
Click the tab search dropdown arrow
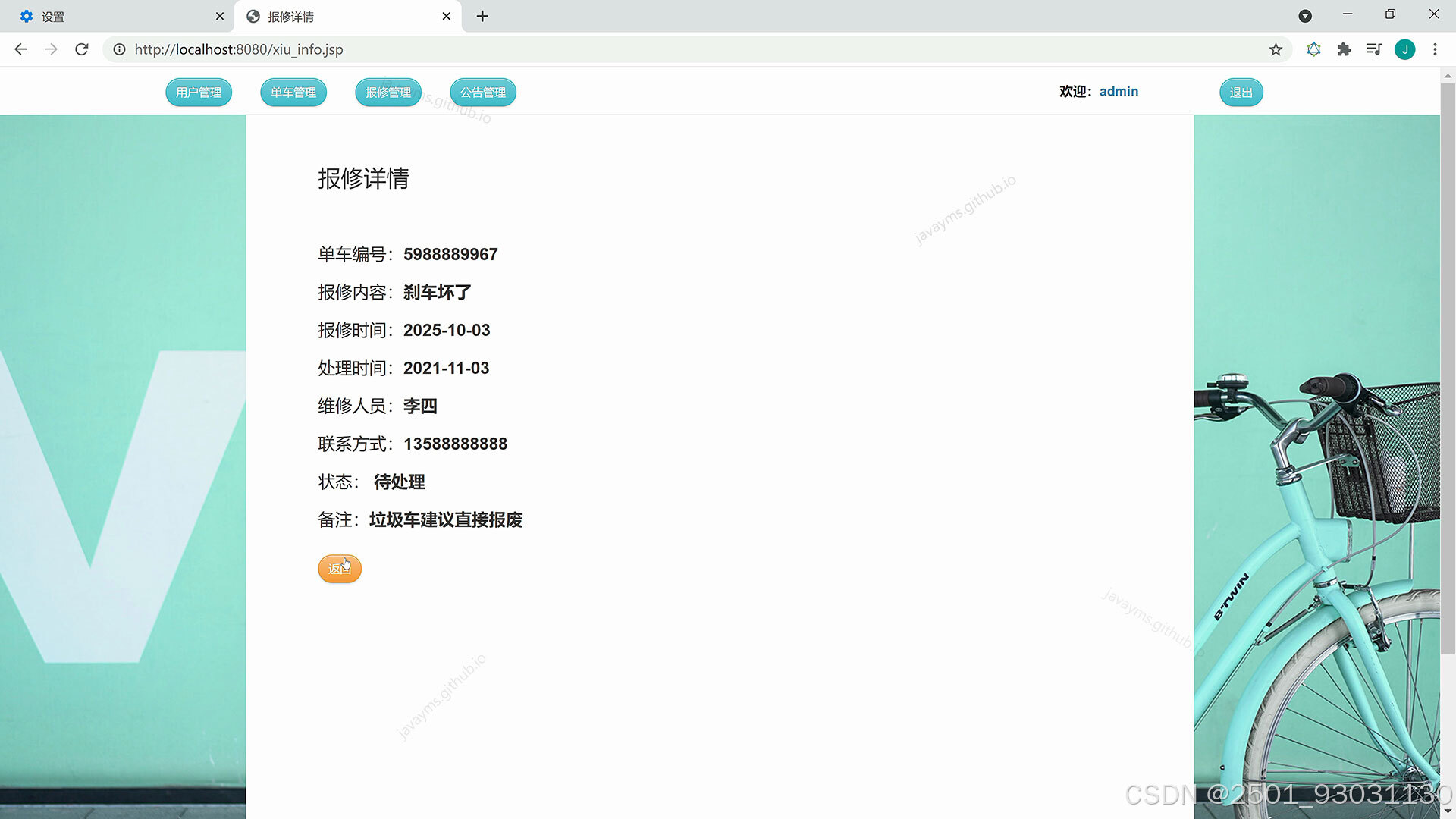coord(1305,16)
